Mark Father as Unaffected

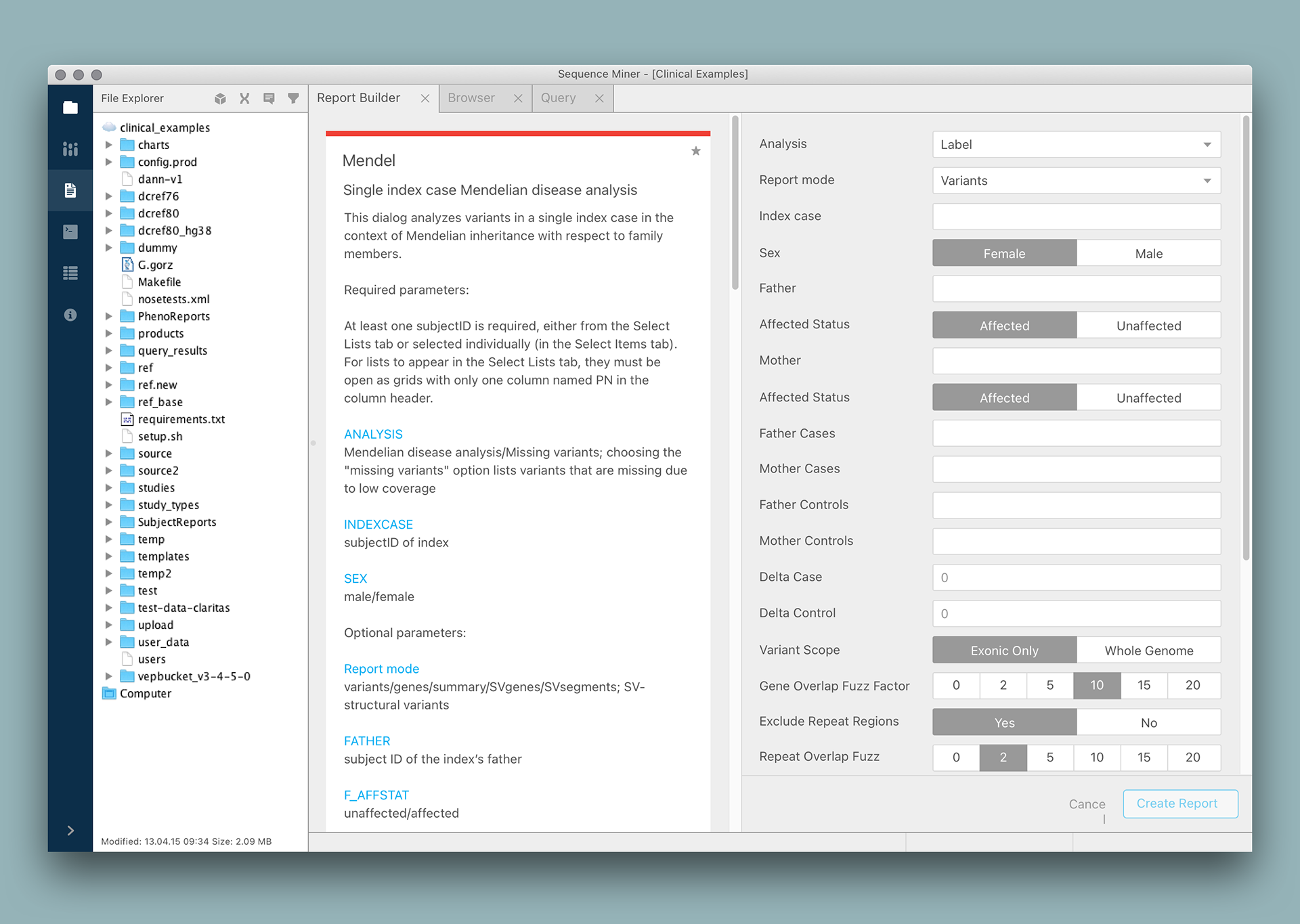pos(1148,326)
